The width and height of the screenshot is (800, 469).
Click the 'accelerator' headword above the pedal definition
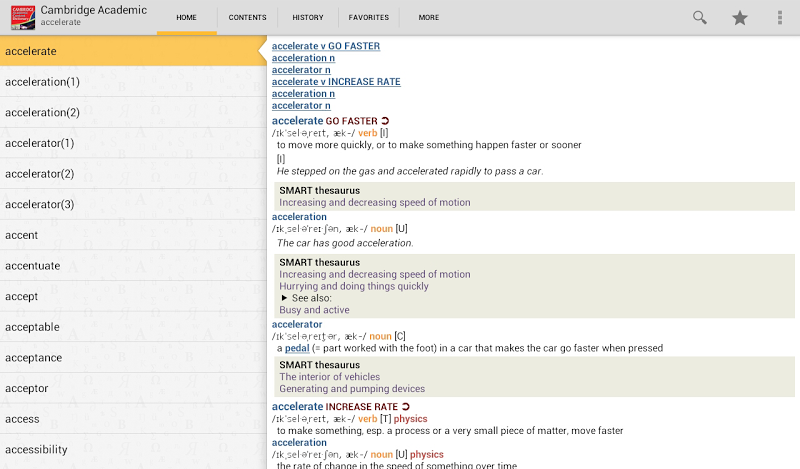click(297, 324)
